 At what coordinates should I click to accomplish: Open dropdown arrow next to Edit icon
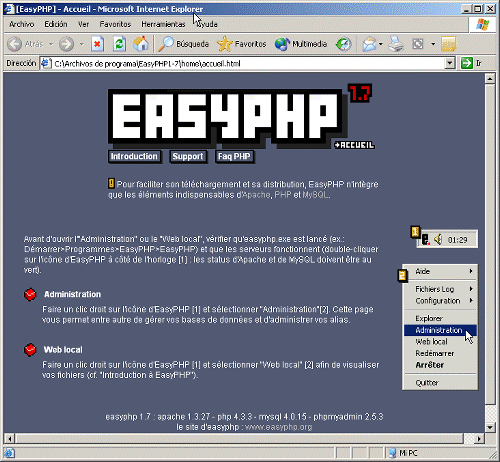[433, 44]
